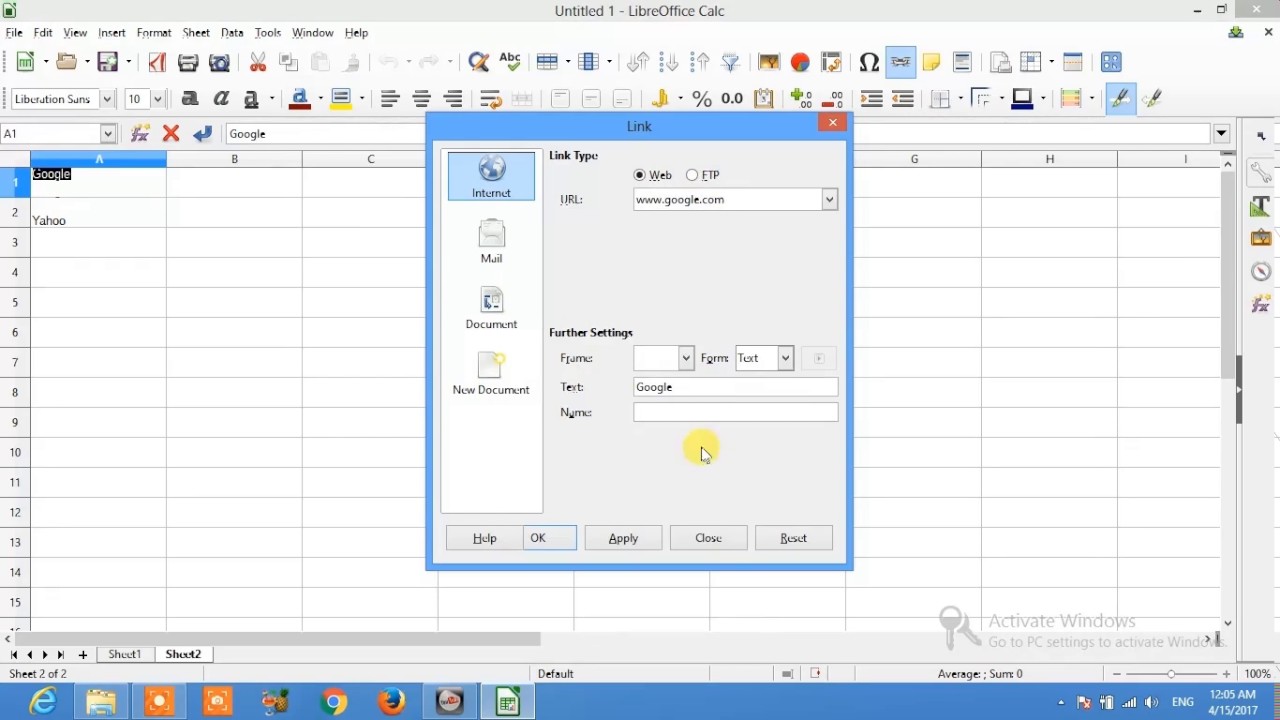Click Add Decimal Place icon
Image resolution: width=1280 pixels, height=720 pixels.
[801, 99]
